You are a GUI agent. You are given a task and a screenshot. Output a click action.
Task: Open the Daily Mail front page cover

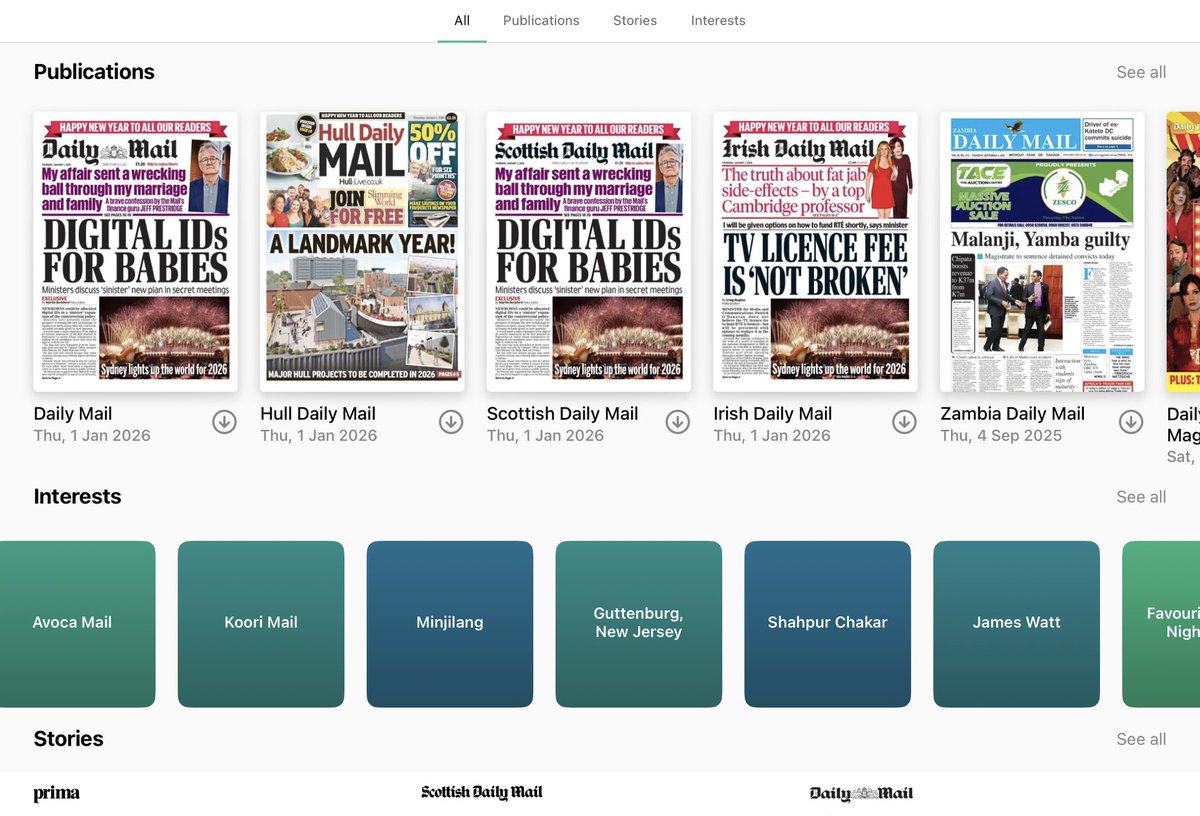pyautogui.click(x=136, y=251)
